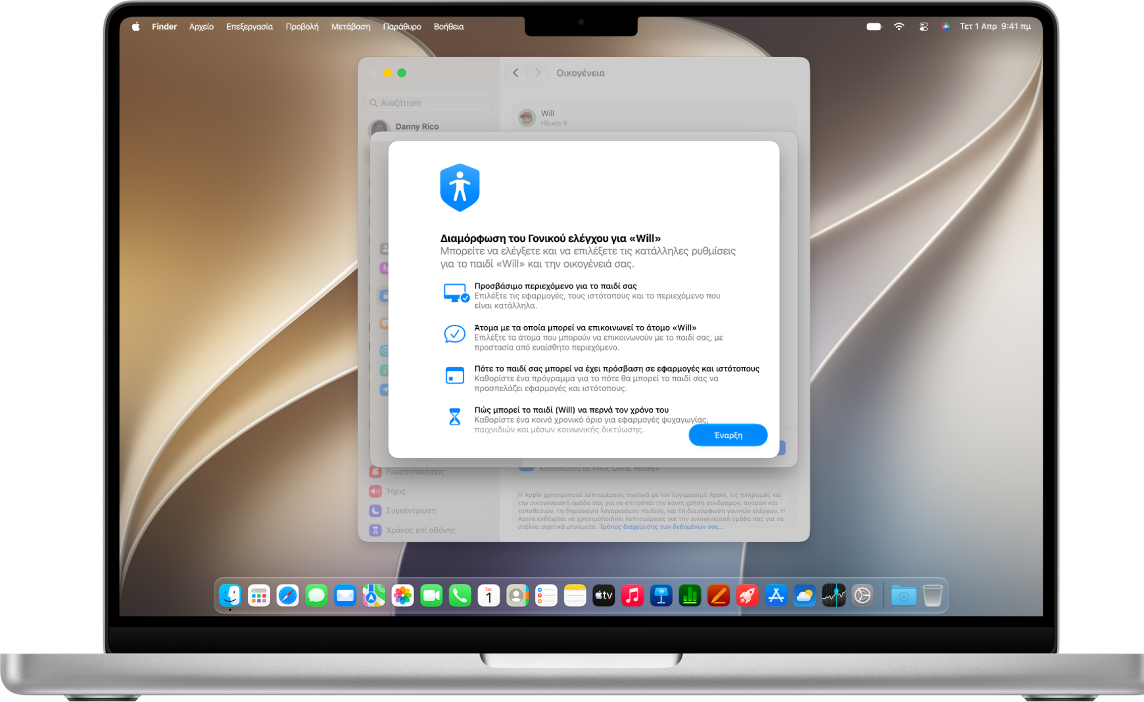Open link 'Τρόπος διαχείρισης των δεδομένων σας'

[660, 526]
